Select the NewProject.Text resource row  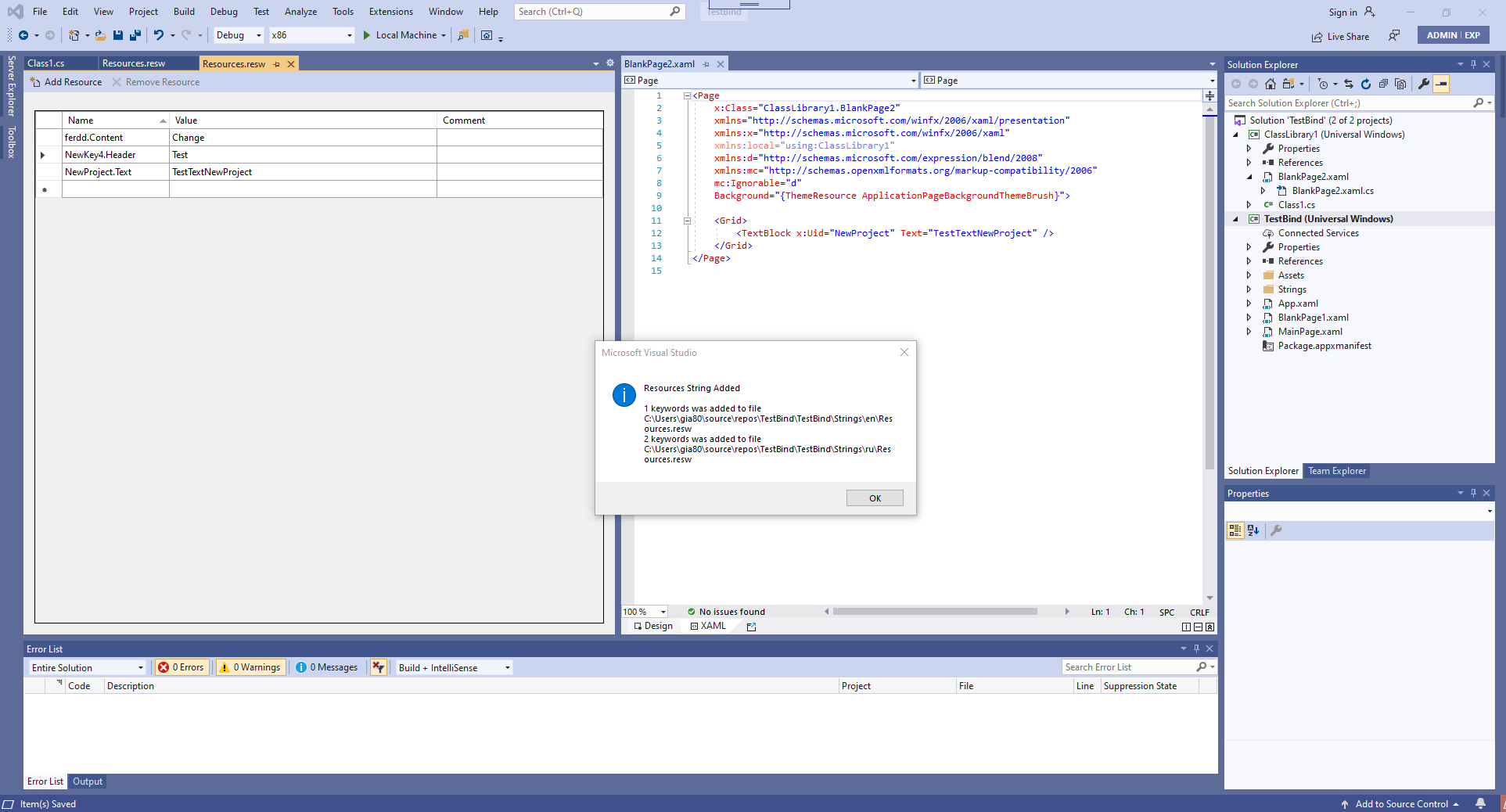point(319,172)
